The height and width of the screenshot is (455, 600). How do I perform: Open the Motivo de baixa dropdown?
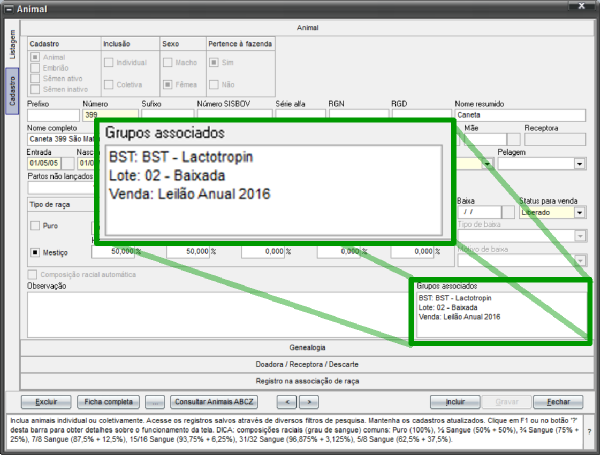click(580, 261)
